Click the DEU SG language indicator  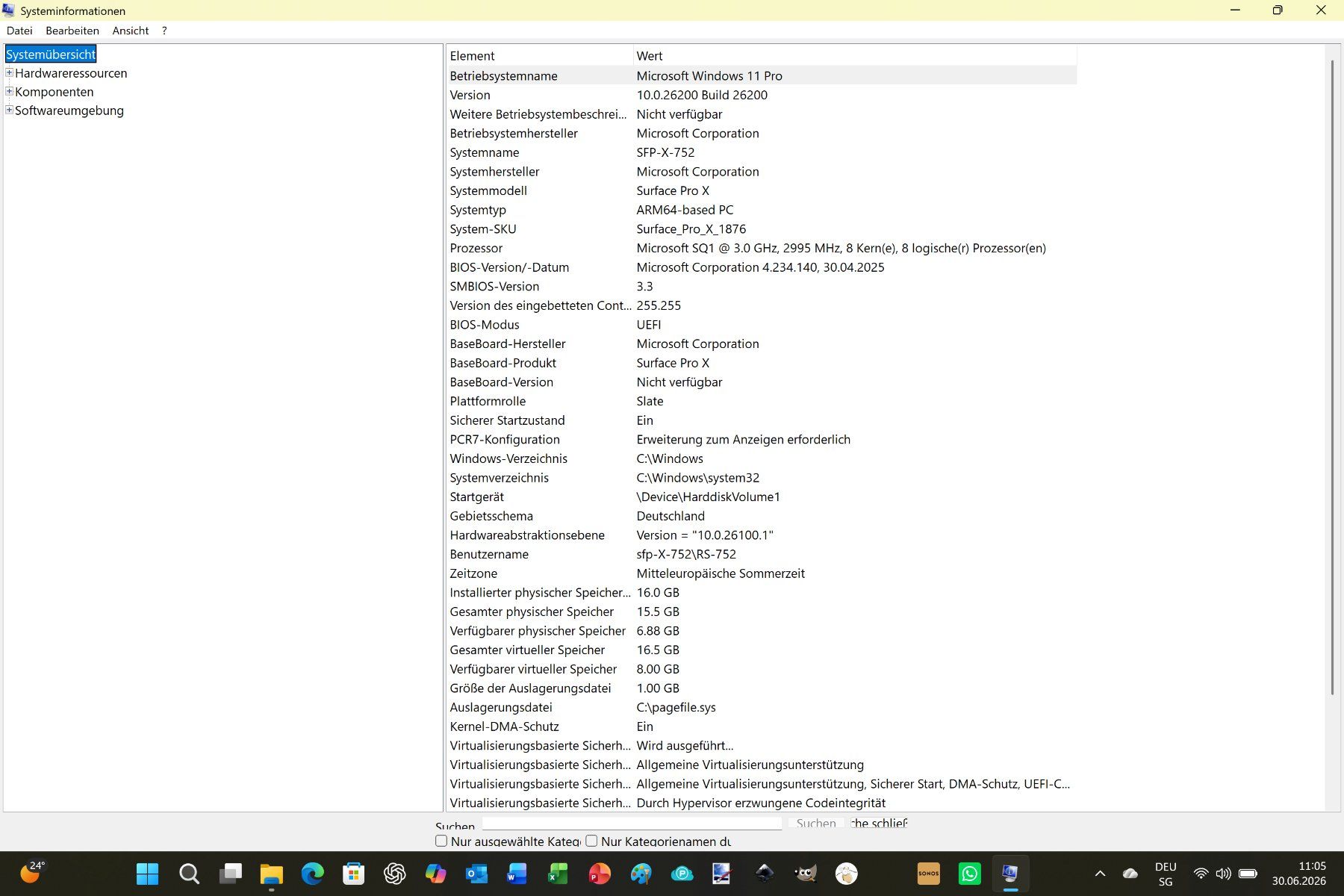(1166, 874)
